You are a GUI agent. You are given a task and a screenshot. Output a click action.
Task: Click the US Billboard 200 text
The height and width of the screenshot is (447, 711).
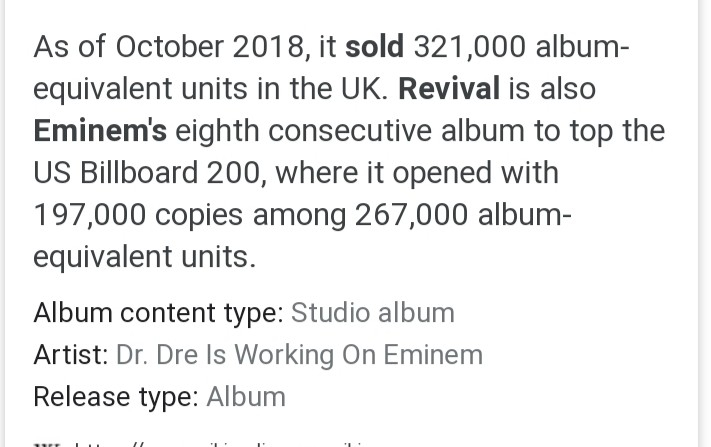click(x=147, y=173)
